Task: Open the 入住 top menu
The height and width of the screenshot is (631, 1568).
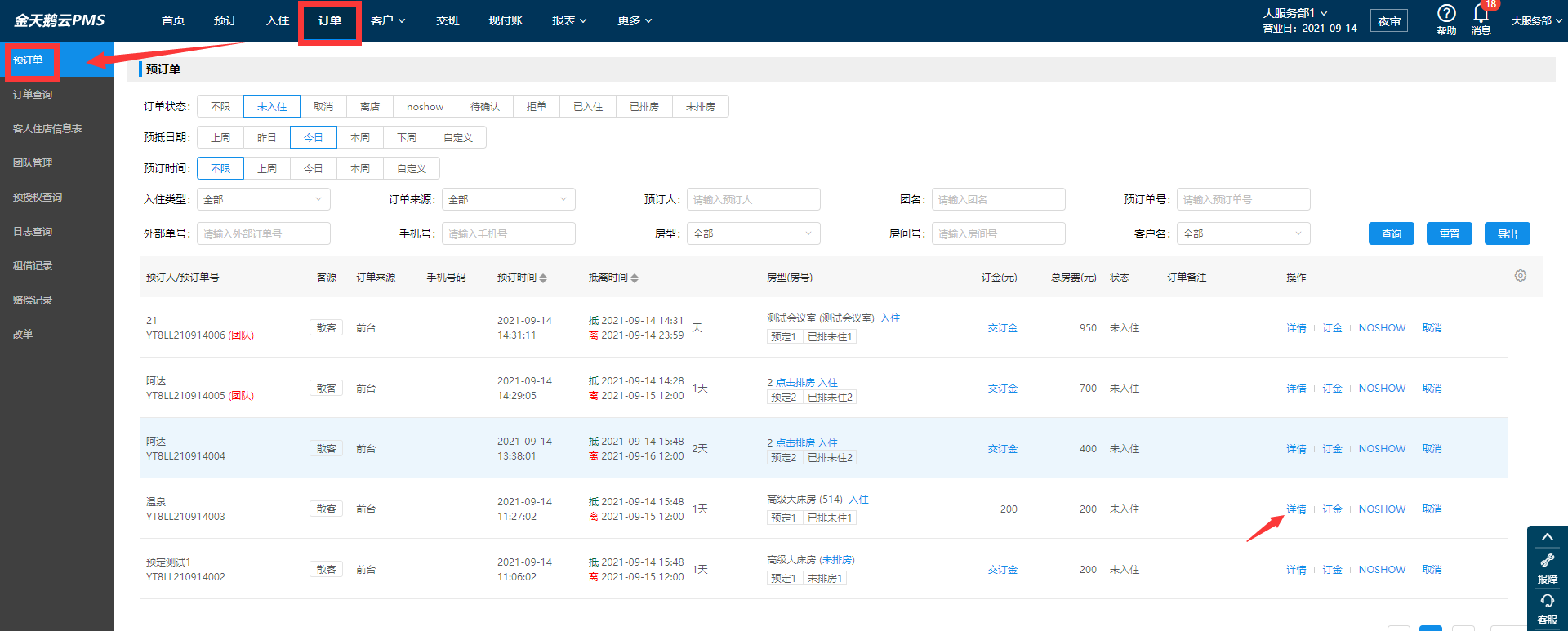Action: point(278,20)
